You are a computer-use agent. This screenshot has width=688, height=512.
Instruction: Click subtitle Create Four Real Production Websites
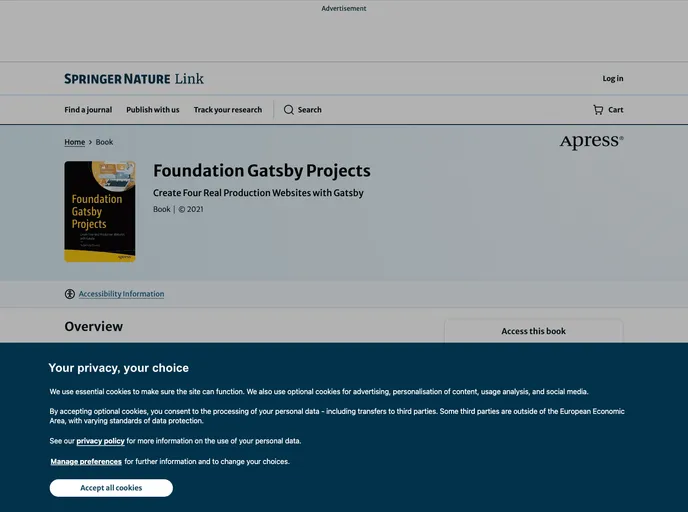click(x=258, y=193)
